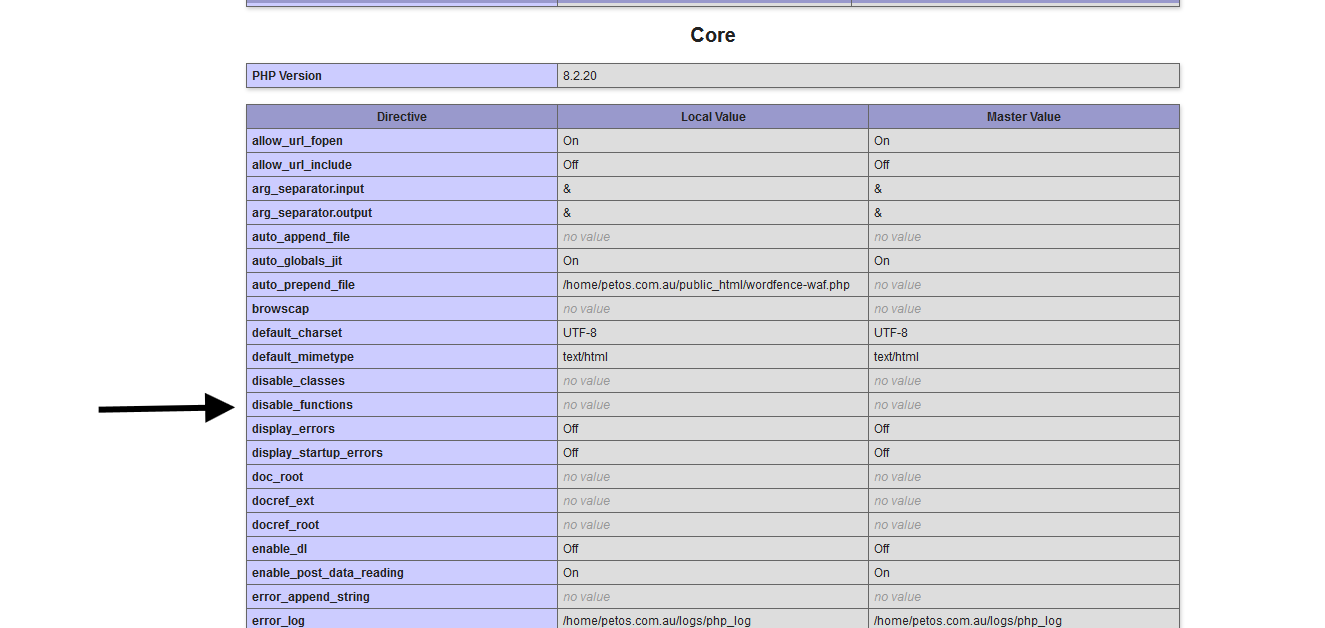
Task: Select the auto_append_file directive name
Action: pyautogui.click(x=301, y=237)
